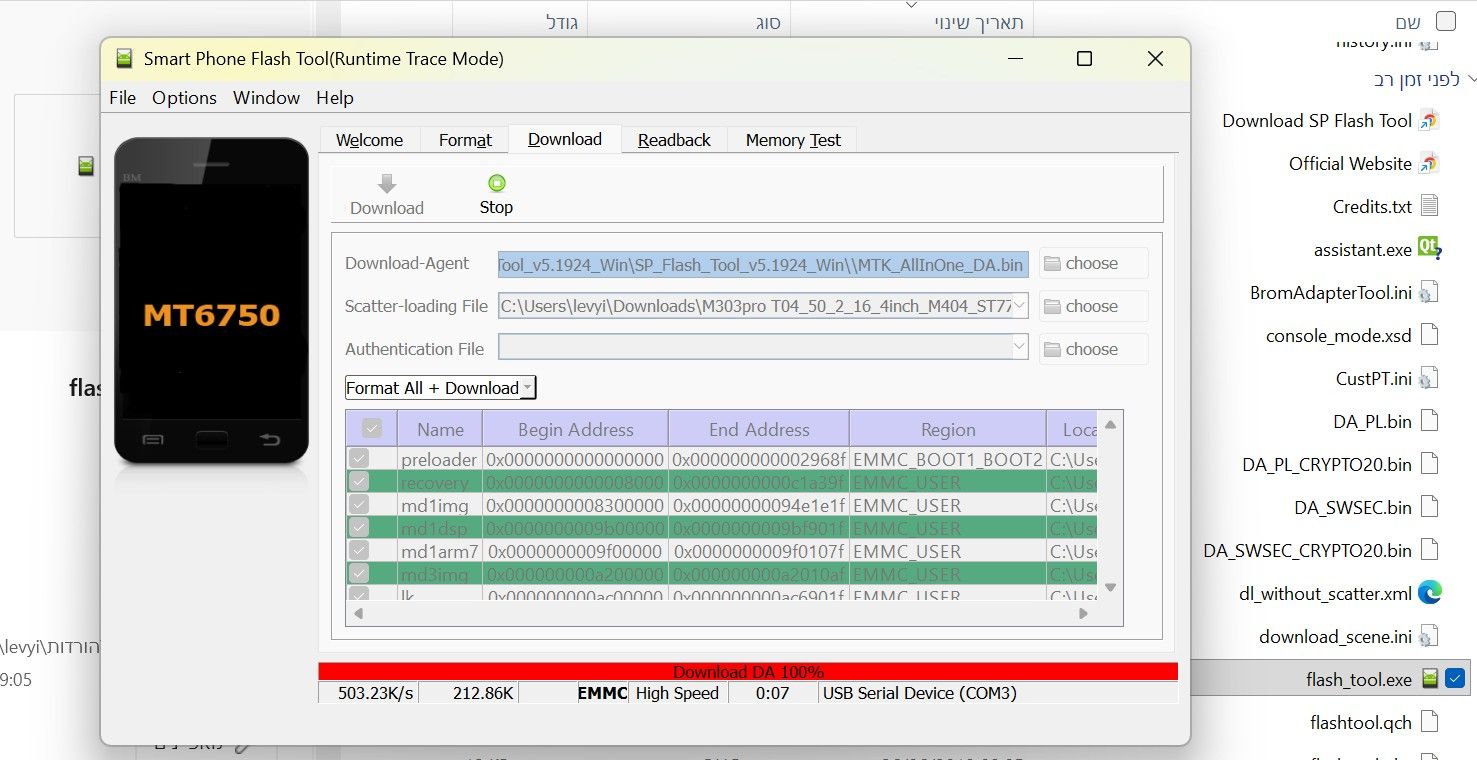
Task: Toggle the recovery row checkbox
Action: pos(359,482)
